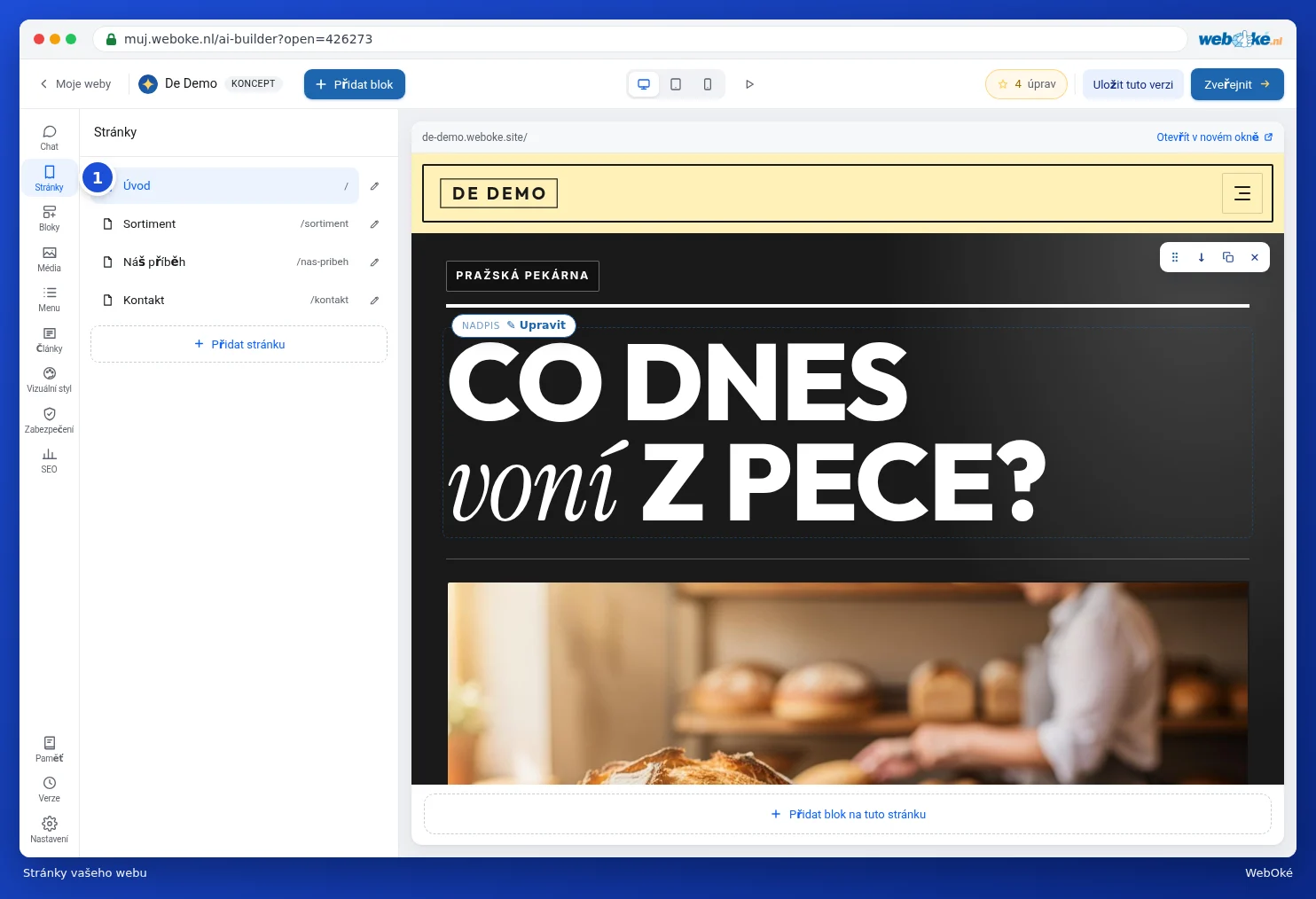Image resolution: width=1316 pixels, height=899 pixels.
Task: Select the Náš příběh page
Action: (225, 262)
